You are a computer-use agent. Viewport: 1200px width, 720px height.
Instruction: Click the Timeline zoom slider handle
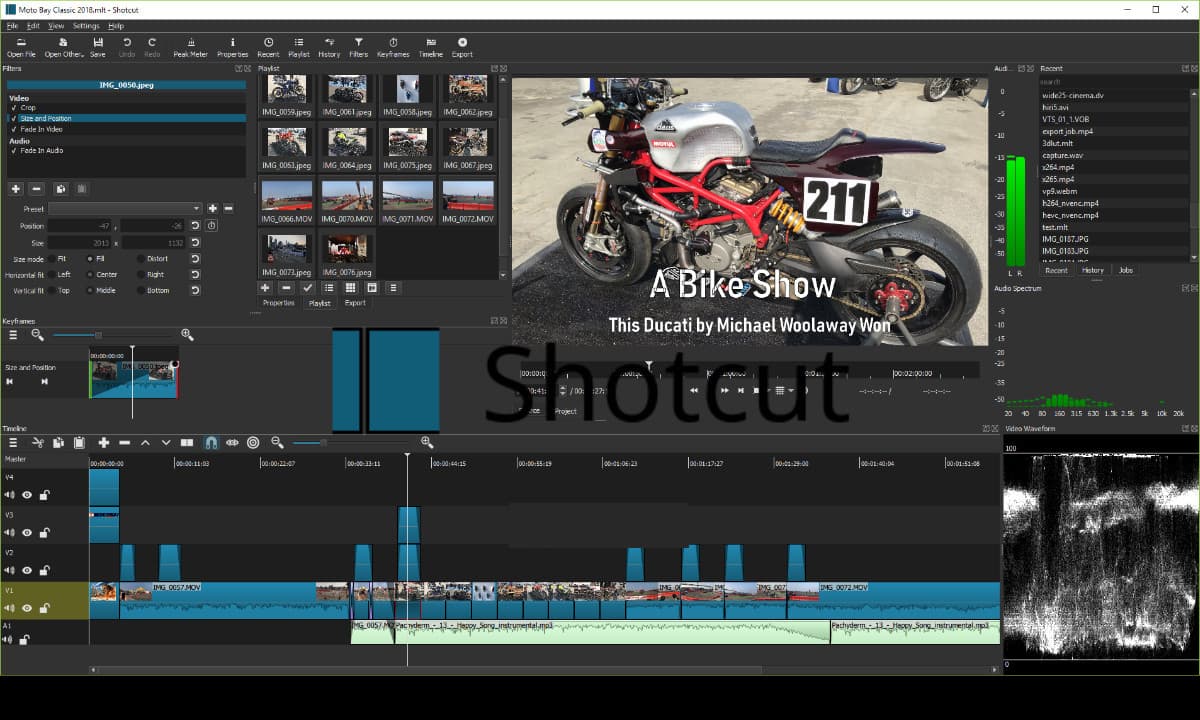click(x=323, y=442)
